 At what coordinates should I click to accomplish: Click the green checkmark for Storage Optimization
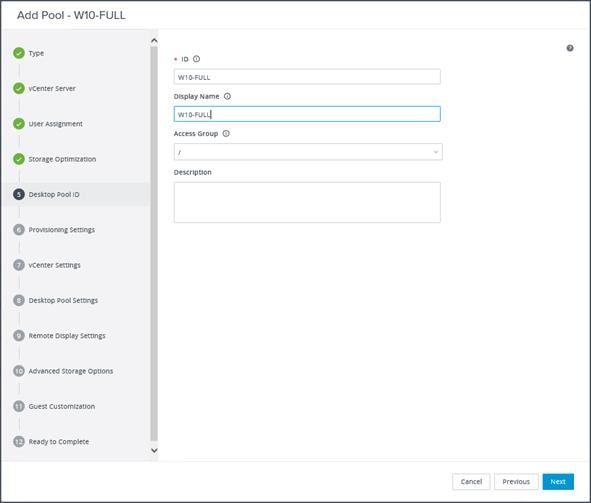click(x=19, y=159)
